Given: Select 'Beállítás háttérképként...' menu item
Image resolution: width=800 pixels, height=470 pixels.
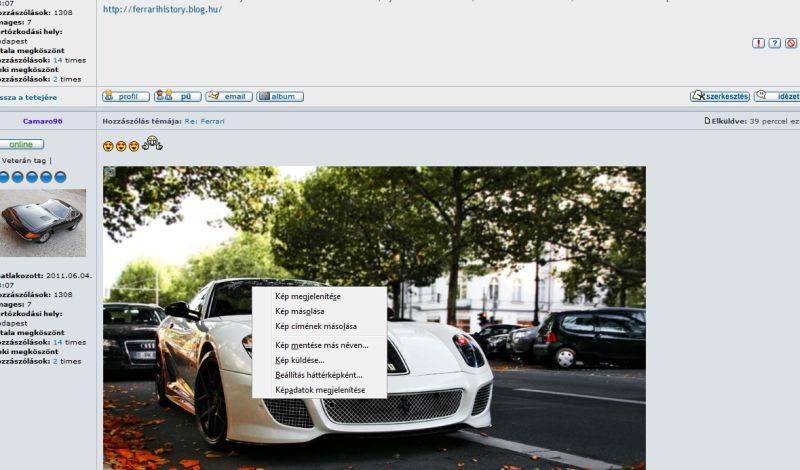Looking at the screenshot, I should 319,375.
